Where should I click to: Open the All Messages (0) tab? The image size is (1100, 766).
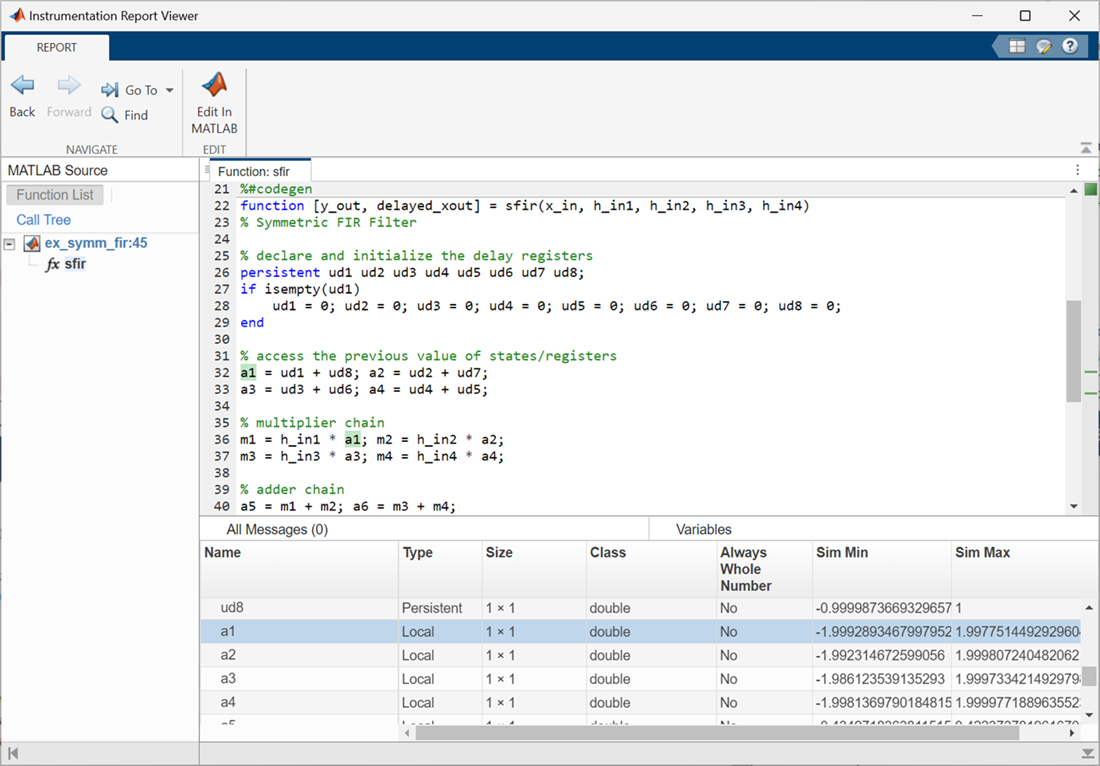[x=277, y=529]
